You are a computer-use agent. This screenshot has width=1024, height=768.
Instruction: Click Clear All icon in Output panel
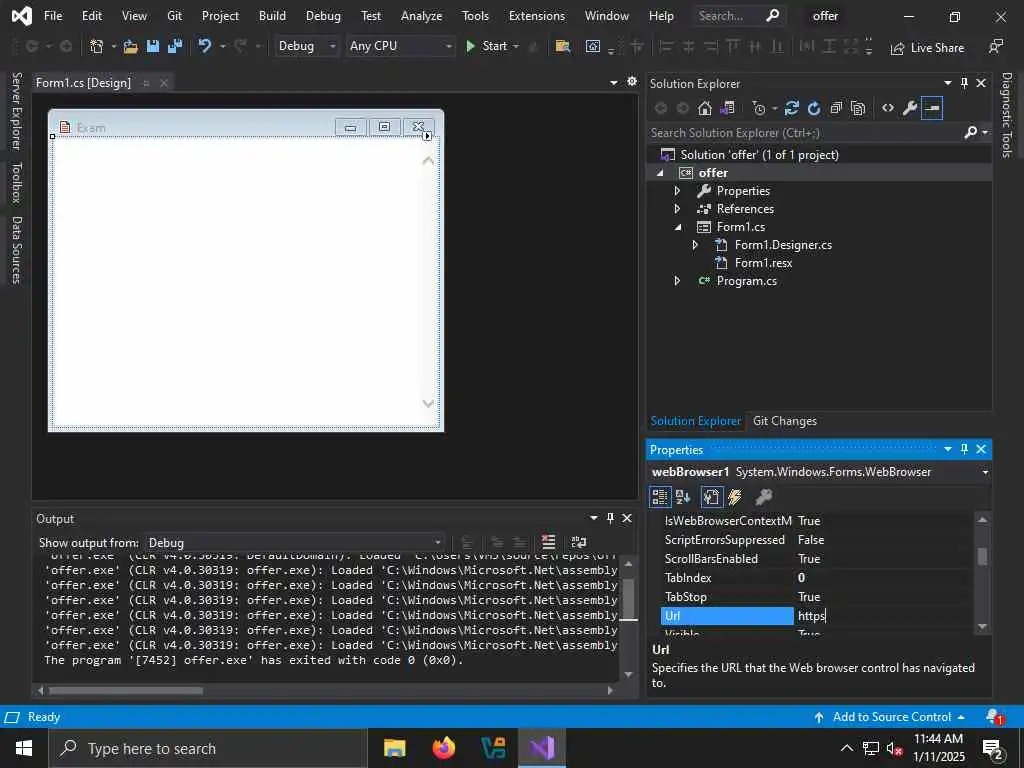pos(549,542)
